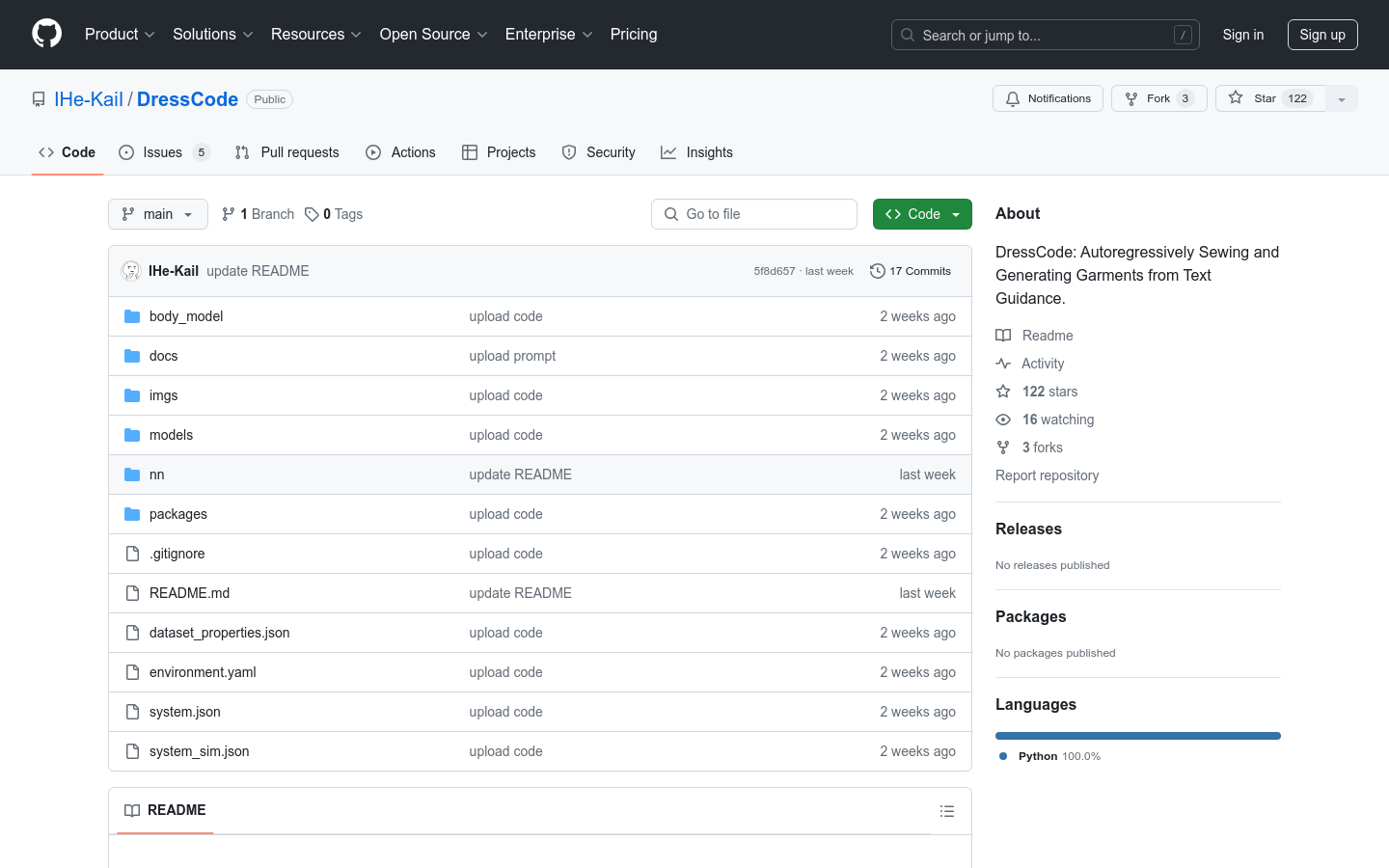
Task: Open the DressCode repository link
Action: pyautogui.click(x=187, y=99)
